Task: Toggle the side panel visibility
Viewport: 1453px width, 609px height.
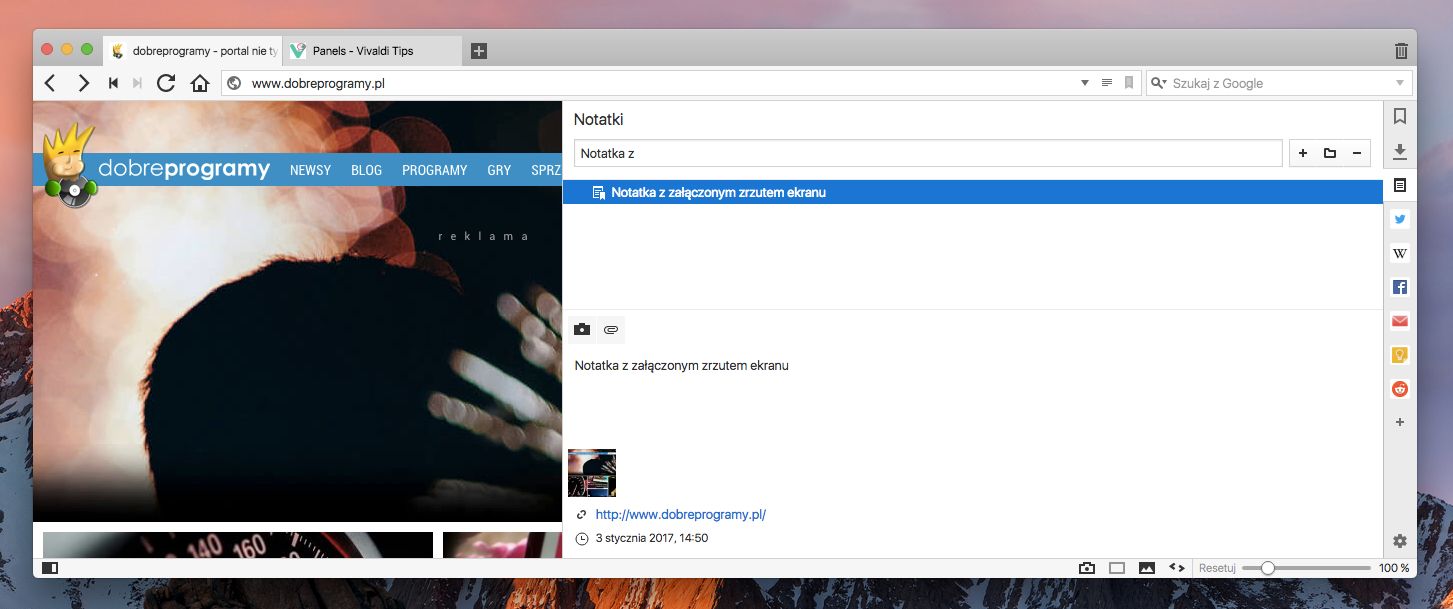Action: [x=49, y=568]
